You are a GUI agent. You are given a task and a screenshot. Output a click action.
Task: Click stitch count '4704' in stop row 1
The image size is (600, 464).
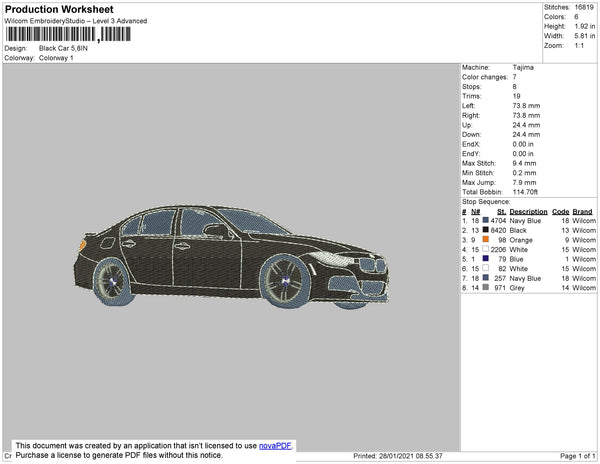(498, 221)
